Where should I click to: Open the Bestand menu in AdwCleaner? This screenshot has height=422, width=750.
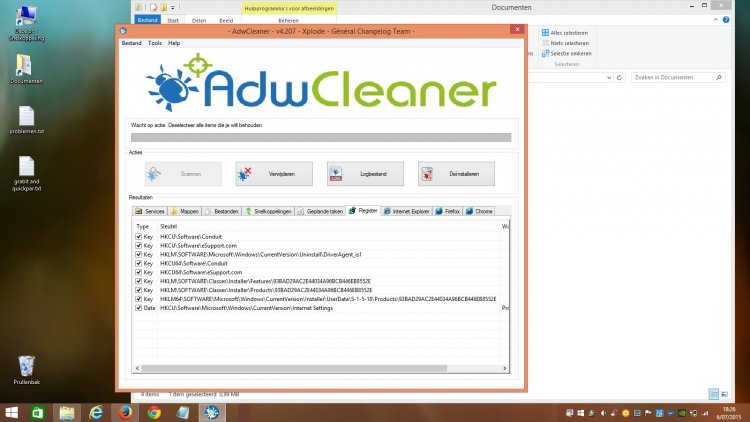coord(132,43)
